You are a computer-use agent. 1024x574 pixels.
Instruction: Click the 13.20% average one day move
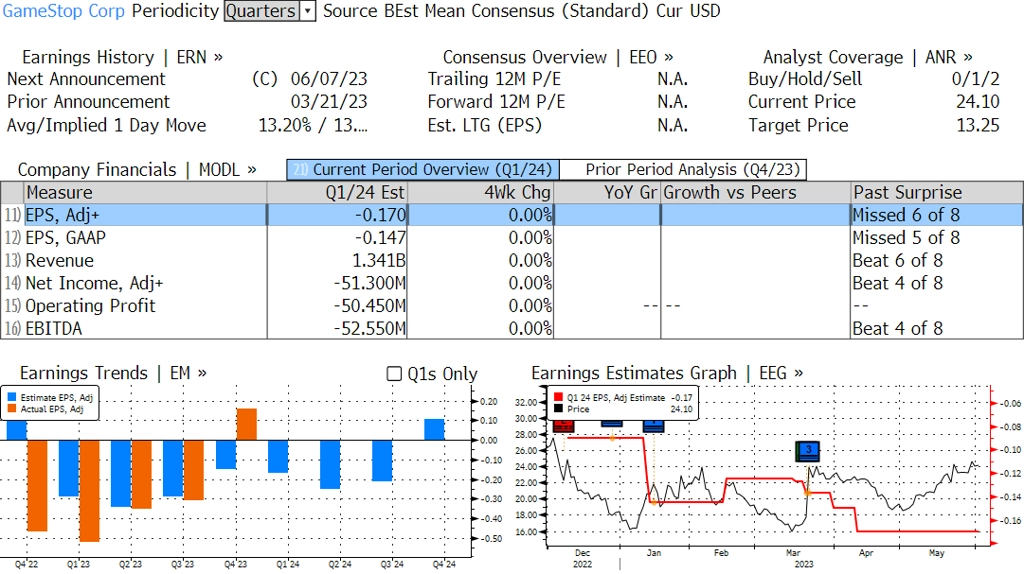285,125
